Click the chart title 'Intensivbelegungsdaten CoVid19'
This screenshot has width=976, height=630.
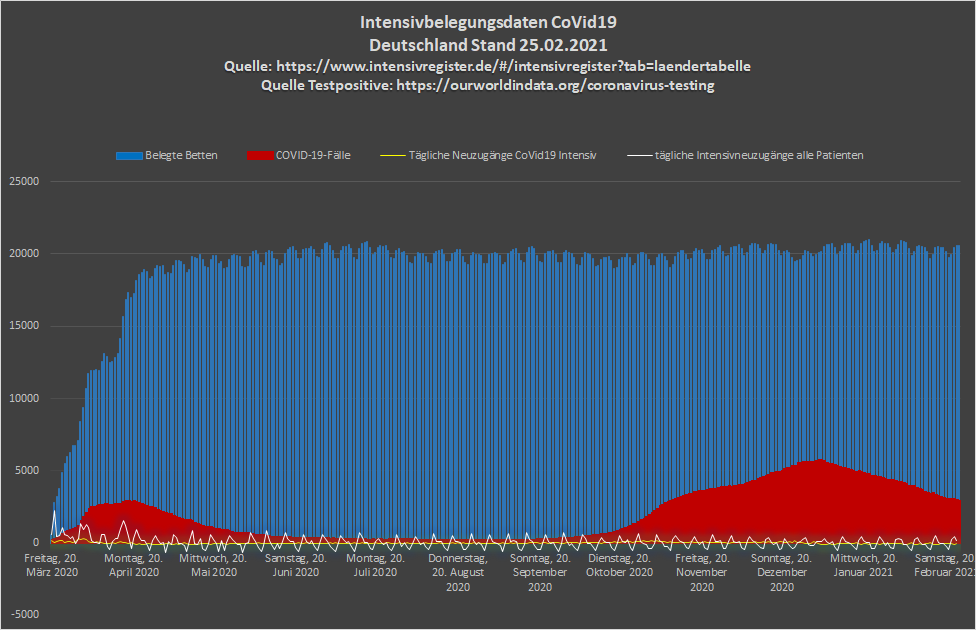[x=488, y=22]
